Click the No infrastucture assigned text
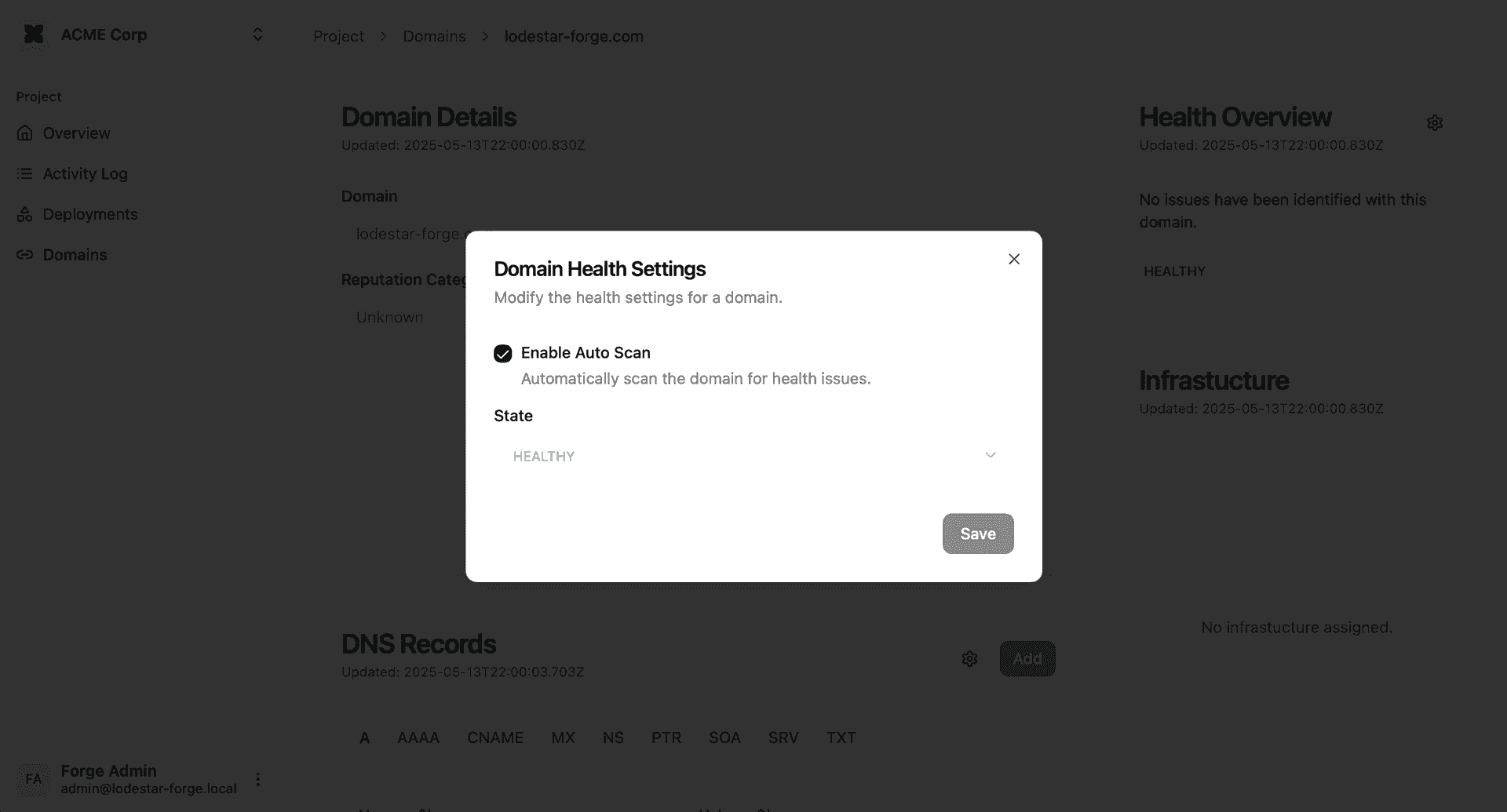Viewport: 1507px width, 812px height. pyautogui.click(x=1297, y=628)
